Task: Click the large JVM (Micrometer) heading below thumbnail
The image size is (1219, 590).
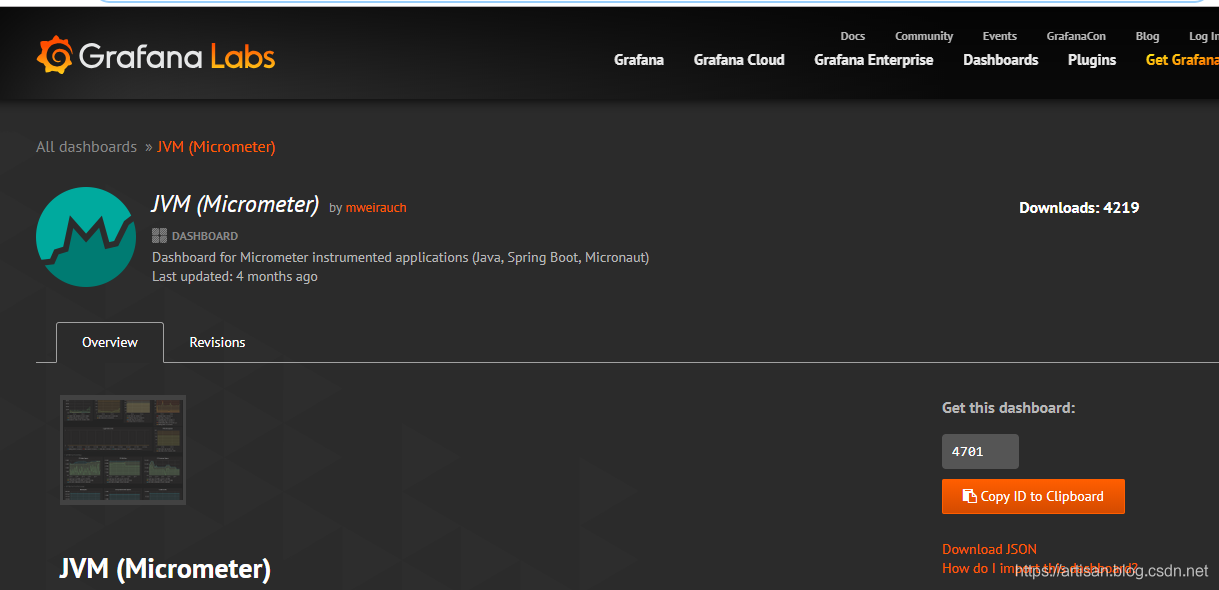Action: (x=165, y=569)
